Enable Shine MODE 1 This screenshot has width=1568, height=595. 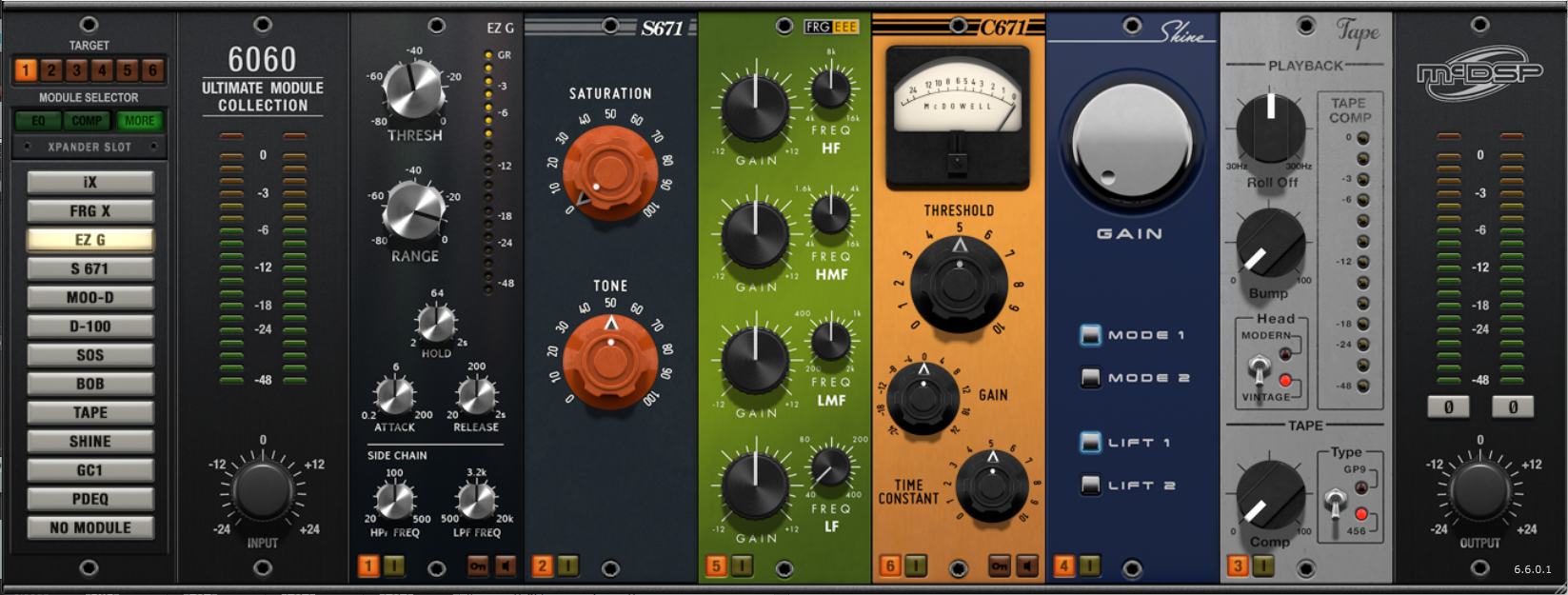point(1090,335)
